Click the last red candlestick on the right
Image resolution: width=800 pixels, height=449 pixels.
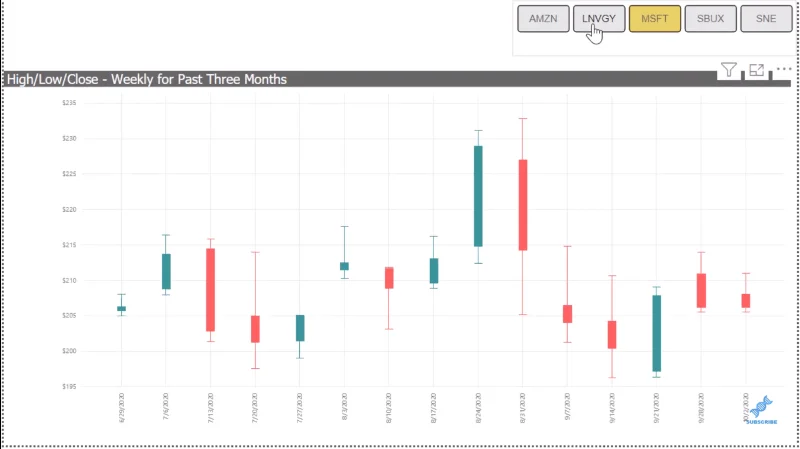click(x=746, y=301)
